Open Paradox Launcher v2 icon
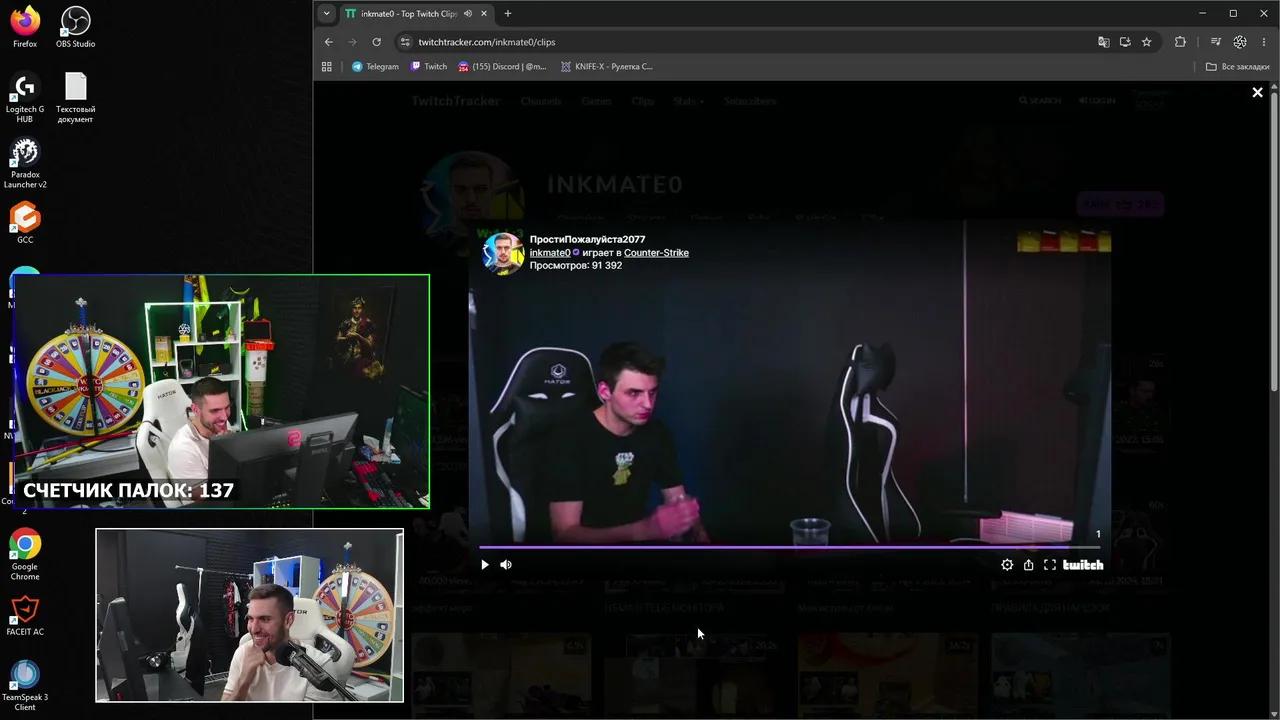 [x=25, y=163]
